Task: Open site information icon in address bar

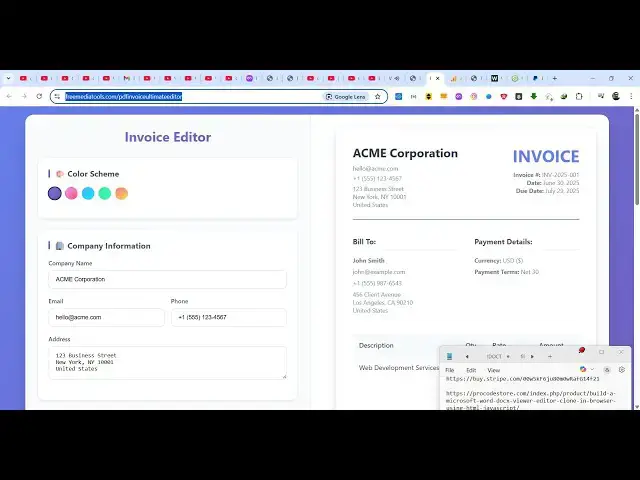Action: tap(57, 96)
